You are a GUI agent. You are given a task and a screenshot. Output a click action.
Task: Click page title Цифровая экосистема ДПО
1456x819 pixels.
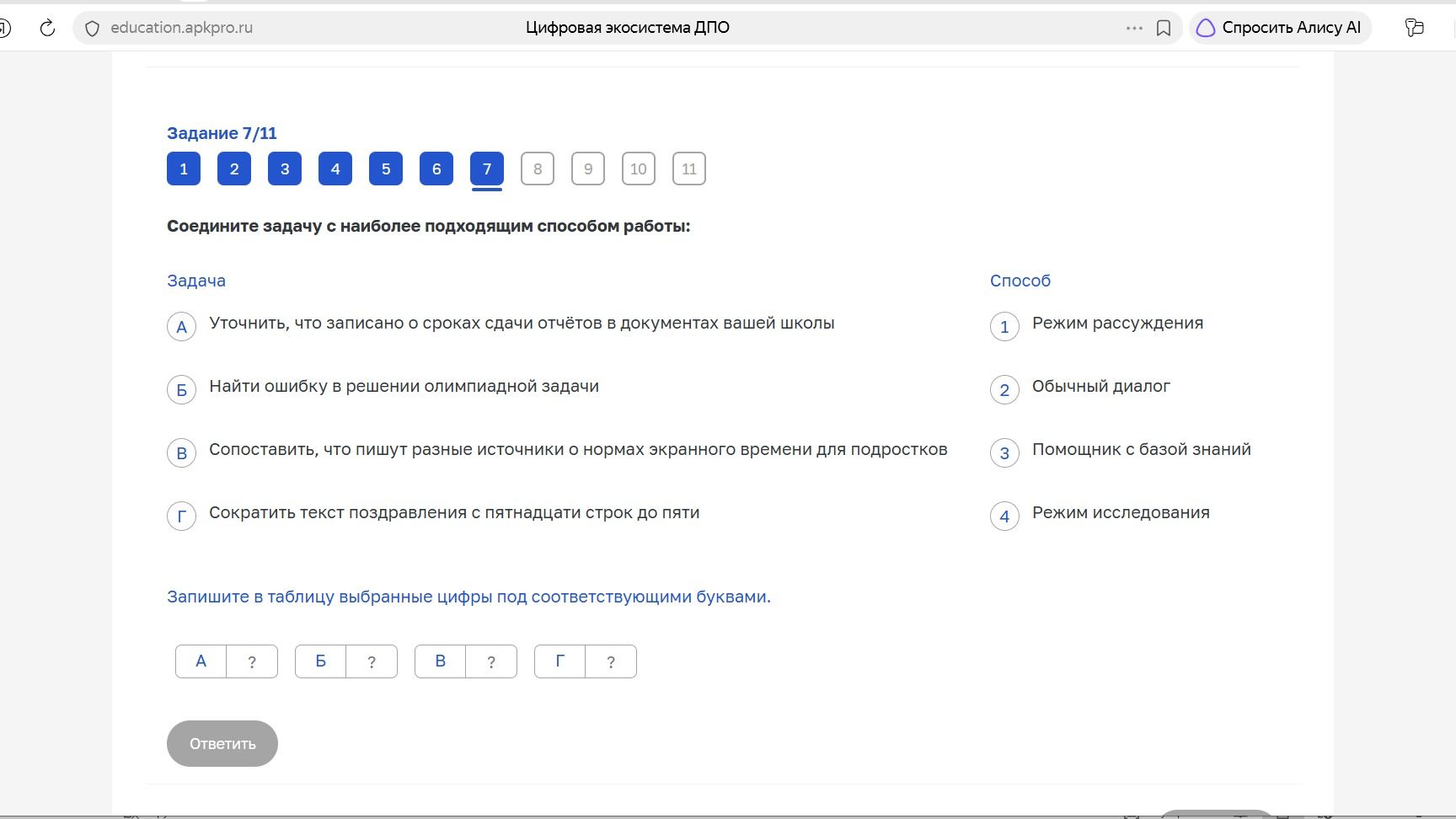(628, 28)
